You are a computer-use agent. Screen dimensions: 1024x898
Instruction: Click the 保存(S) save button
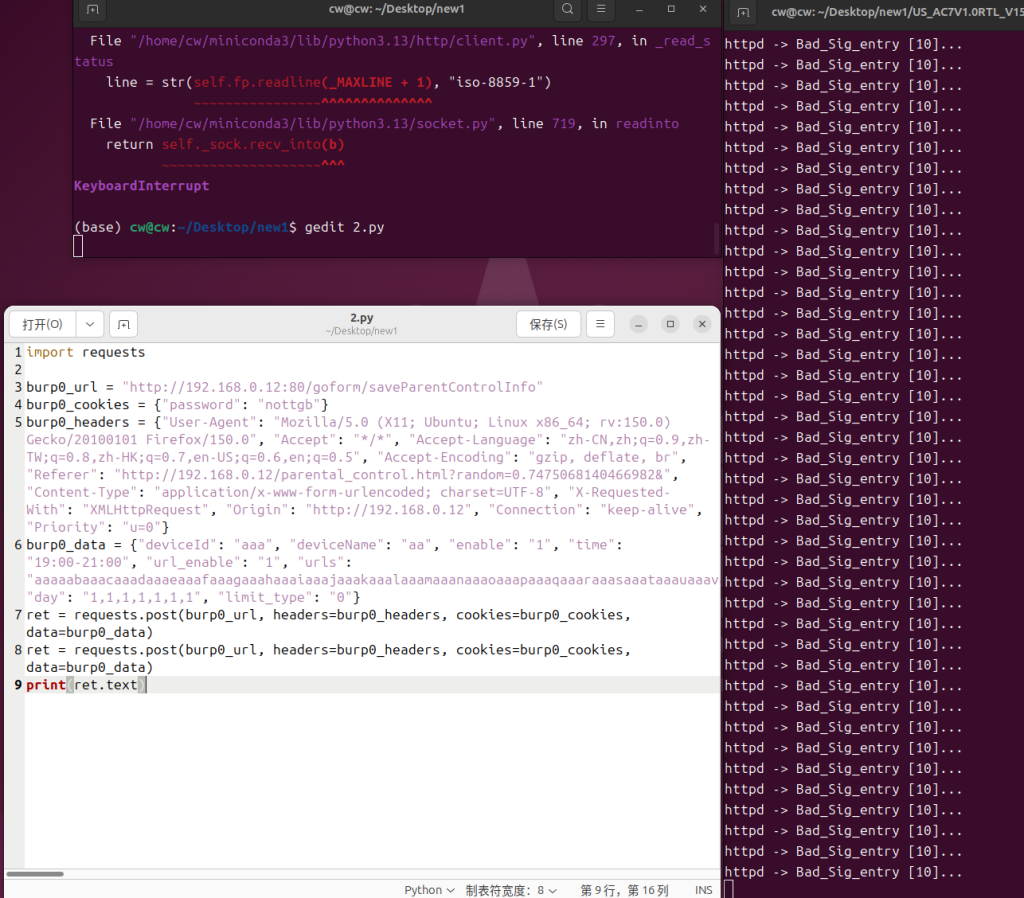tap(548, 324)
